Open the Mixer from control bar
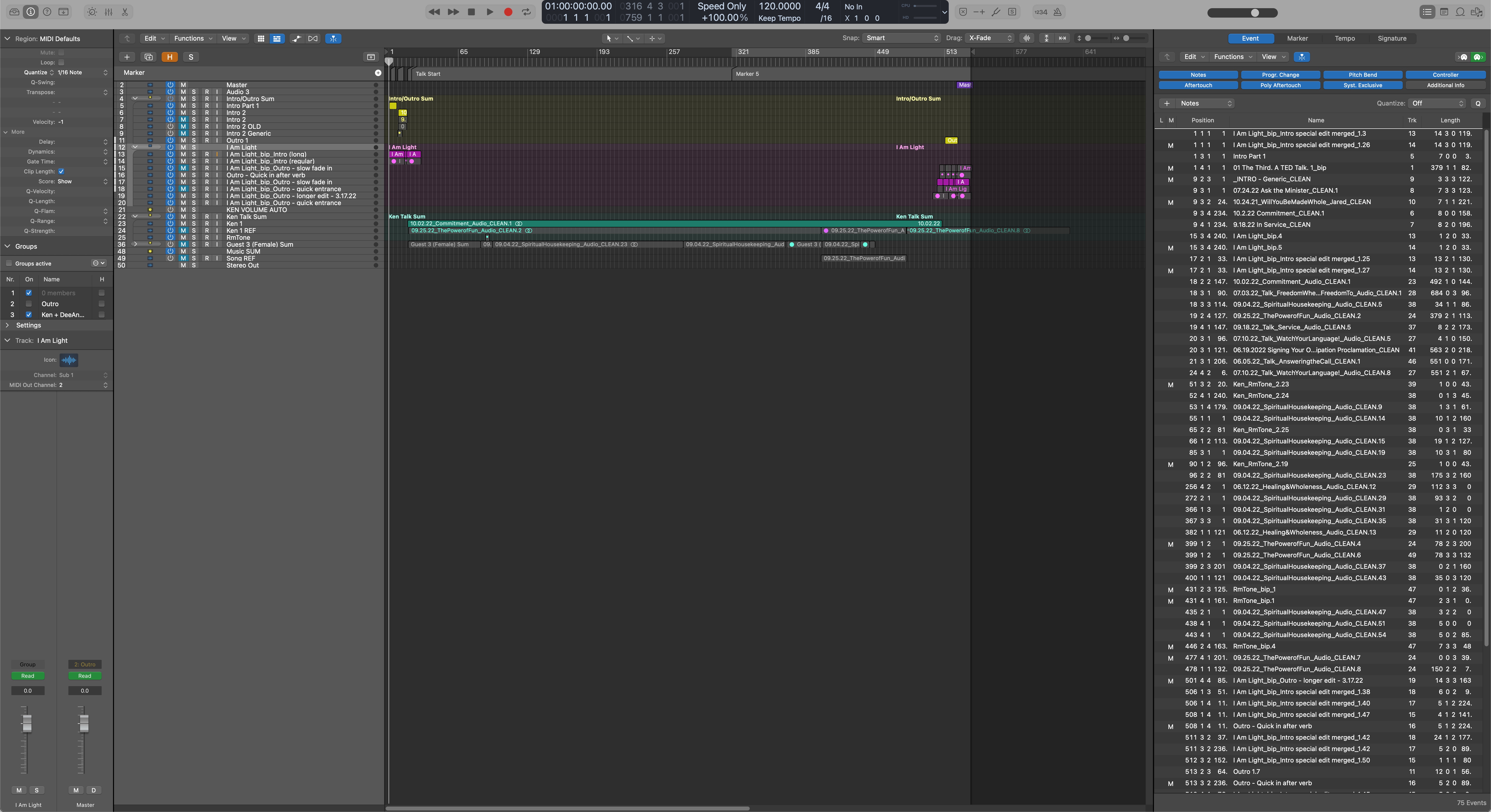 108,12
